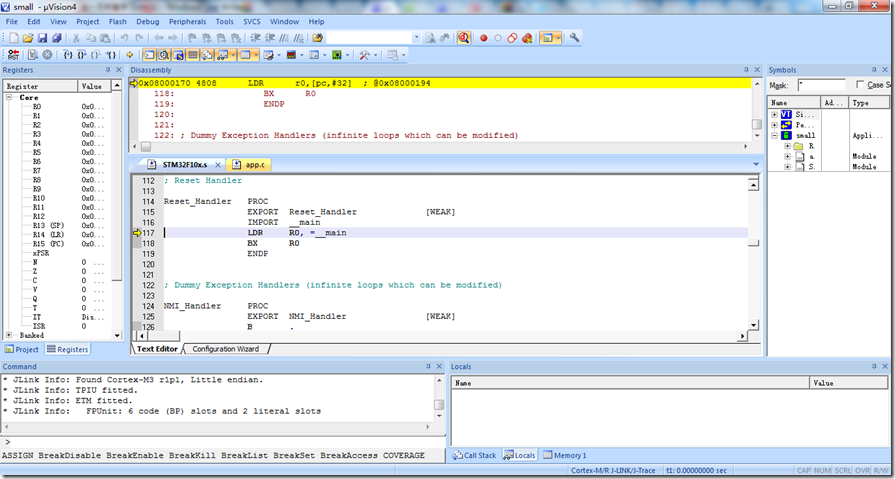Open the Flash menu
The width and height of the screenshot is (895, 479).
(x=118, y=22)
